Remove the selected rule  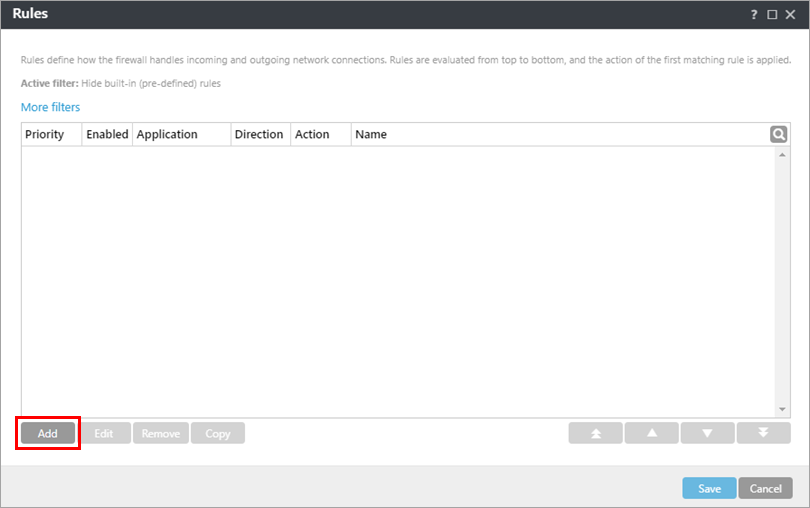pos(161,433)
